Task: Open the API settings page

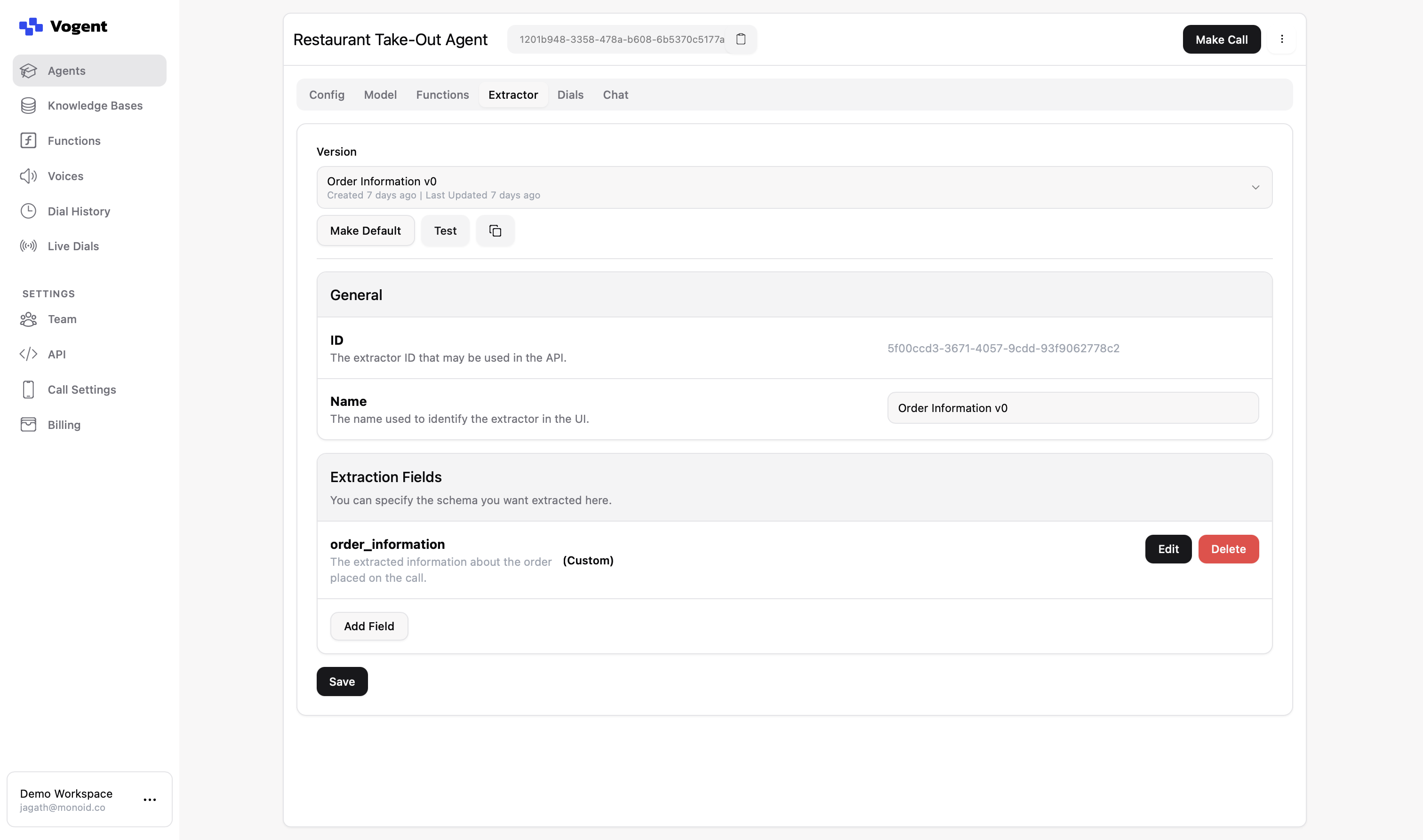Action: [56, 354]
